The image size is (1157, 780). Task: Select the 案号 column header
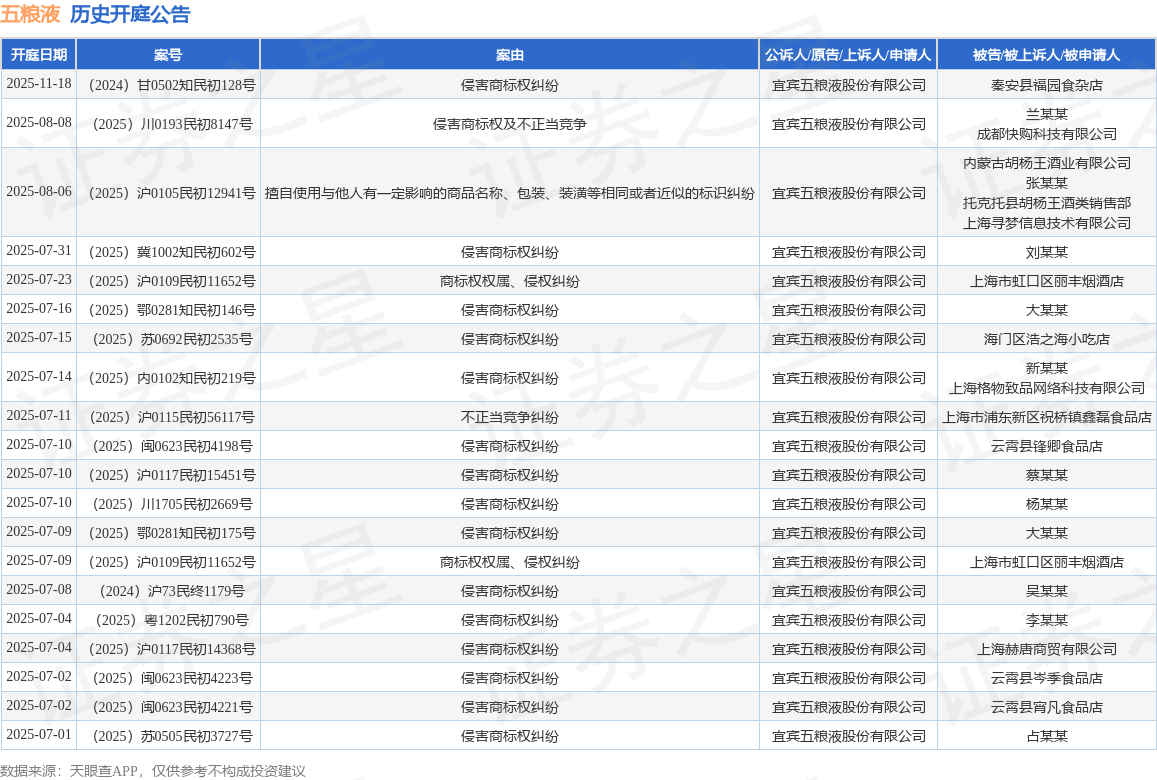(168, 55)
